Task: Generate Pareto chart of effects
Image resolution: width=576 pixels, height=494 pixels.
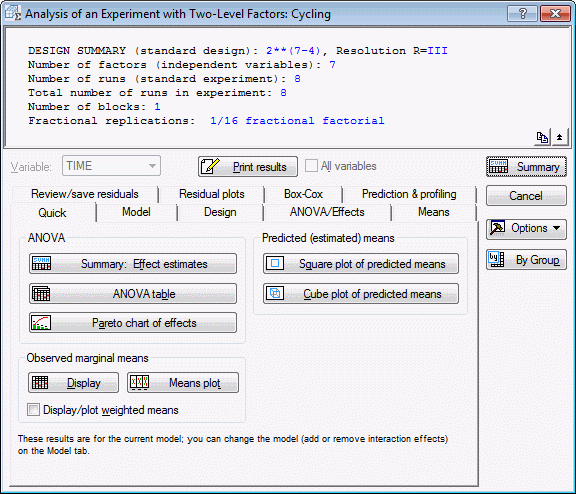Action: (133, 323)
